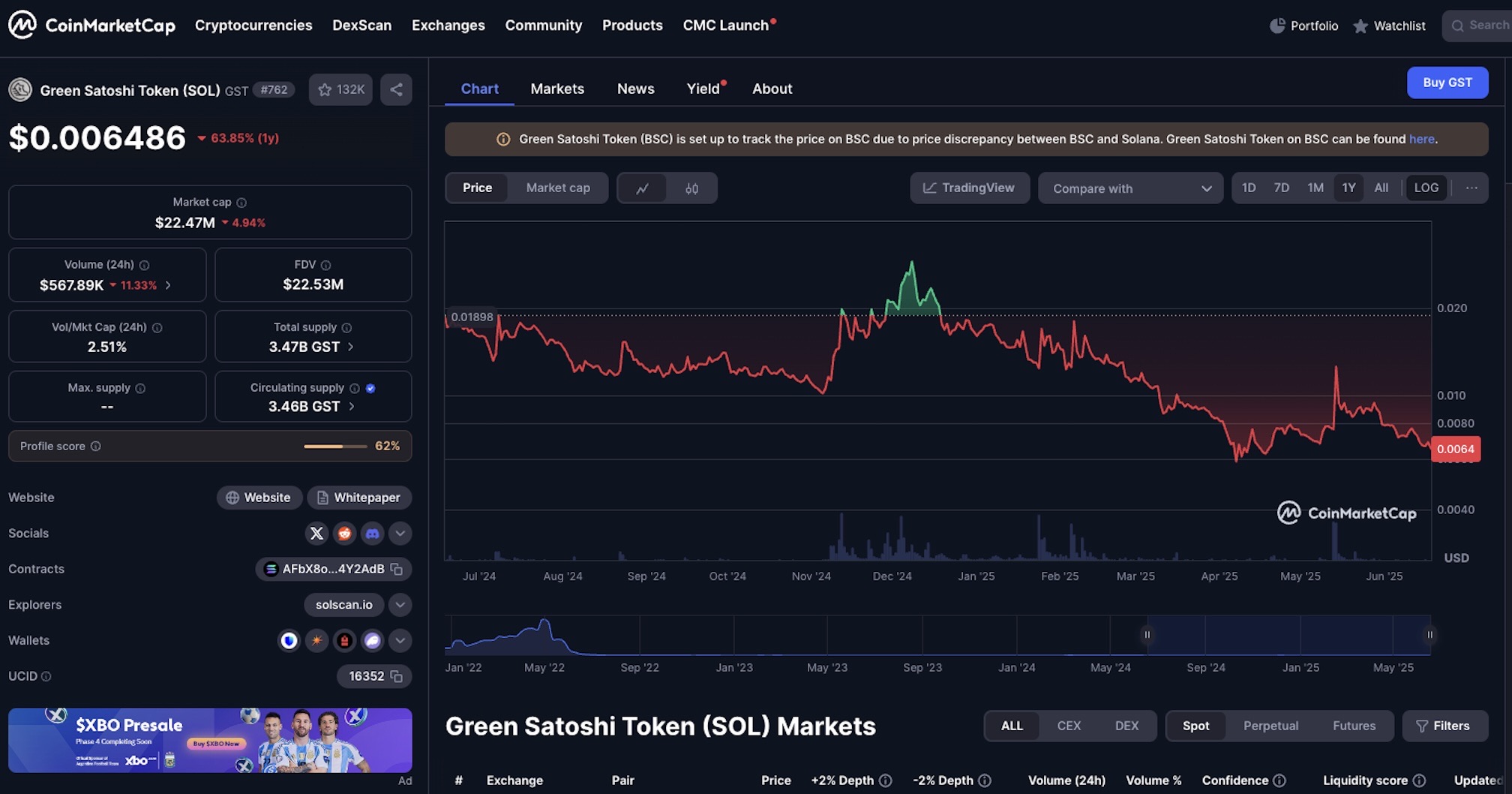Select the red wallet icon
This screenshot has width=1512, height=794.
(x=344, y=641)
